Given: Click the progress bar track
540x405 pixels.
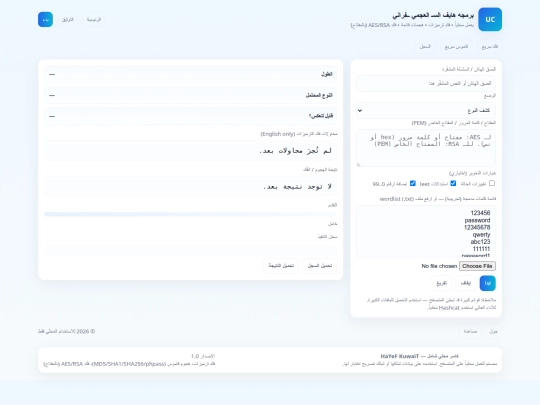Looking at the screenshot, I should pyautogui.click(x=190, y=214).
